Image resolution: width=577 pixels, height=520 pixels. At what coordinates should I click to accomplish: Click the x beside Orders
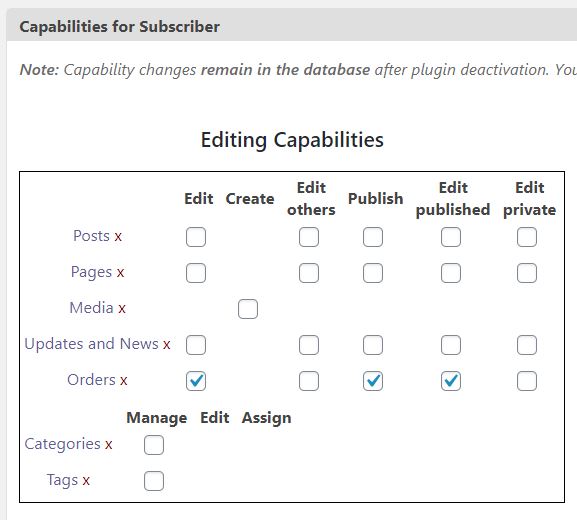124,381
